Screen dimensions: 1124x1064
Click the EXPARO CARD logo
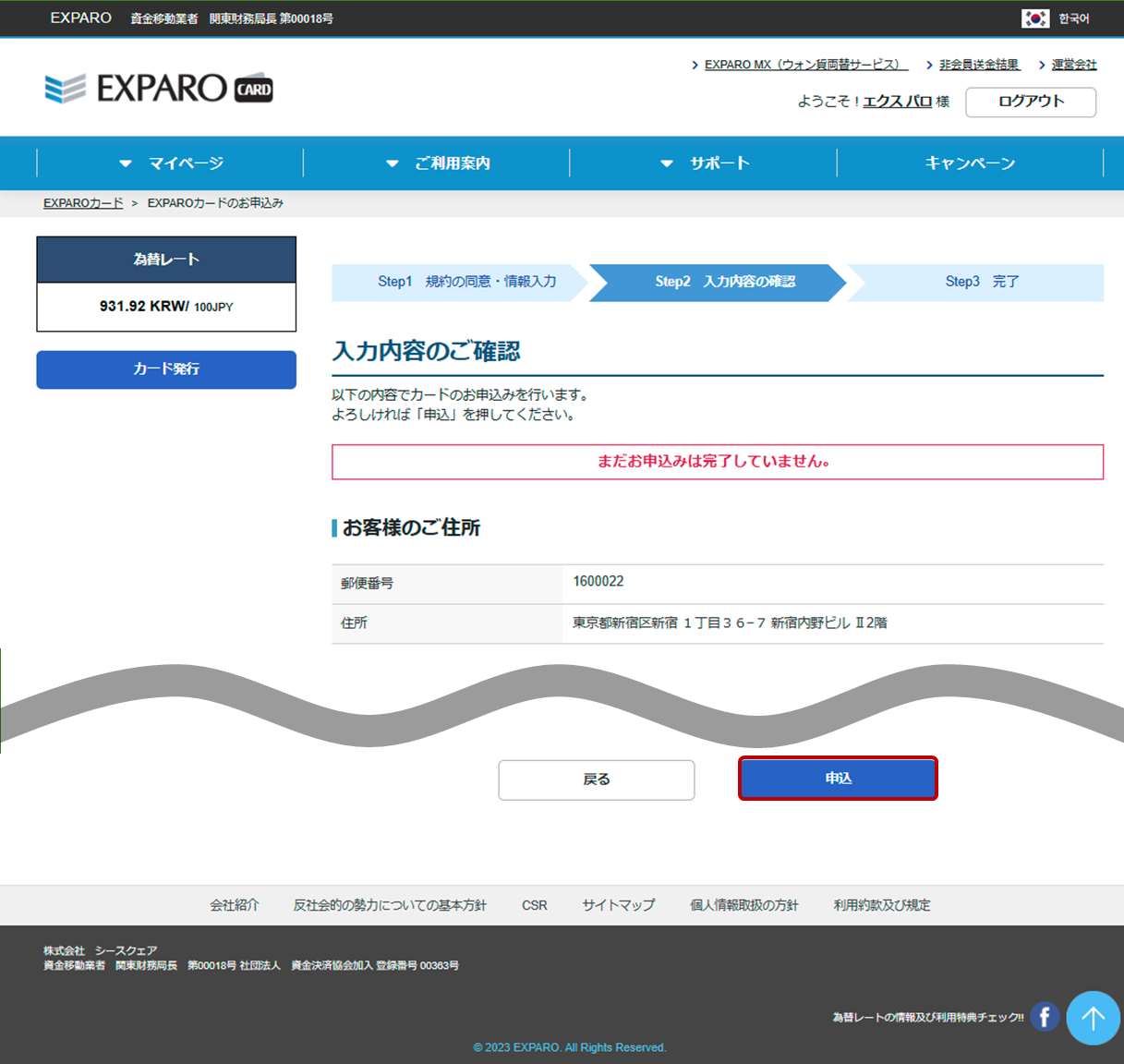pyautogui.click(x=159, y=89)
